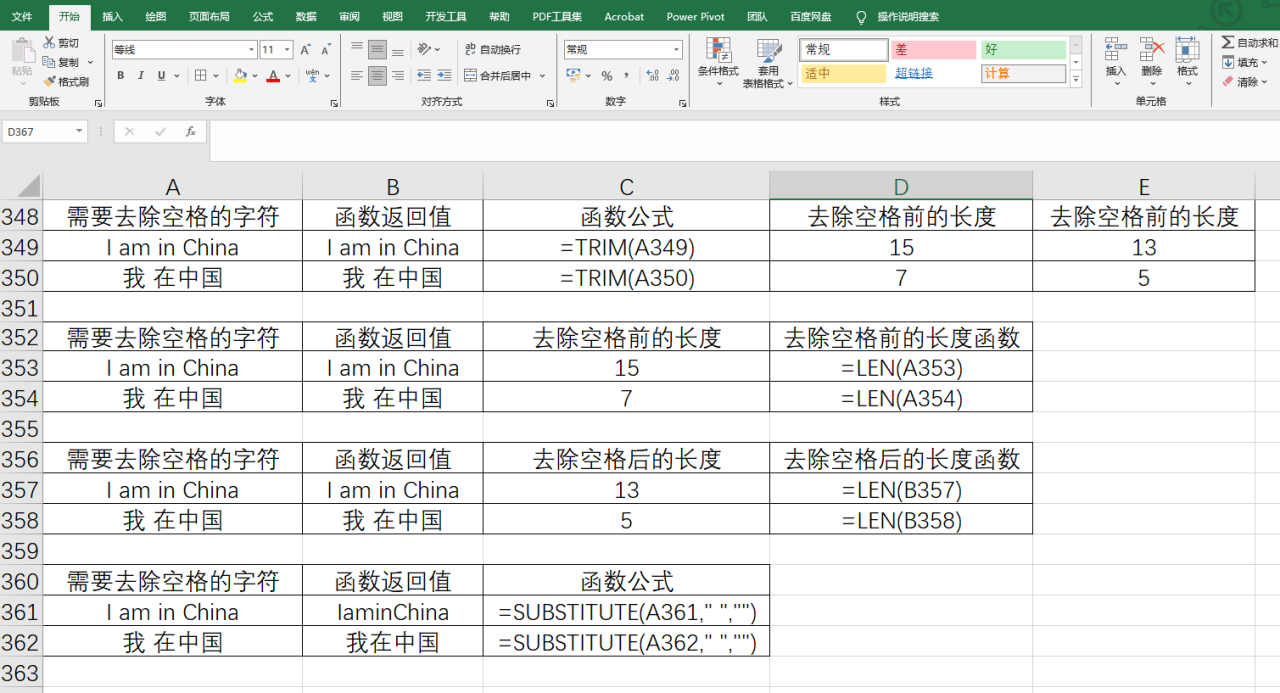Click the increase indent icon
Screen dimensions: 1280x693
(x=443, y=75)
